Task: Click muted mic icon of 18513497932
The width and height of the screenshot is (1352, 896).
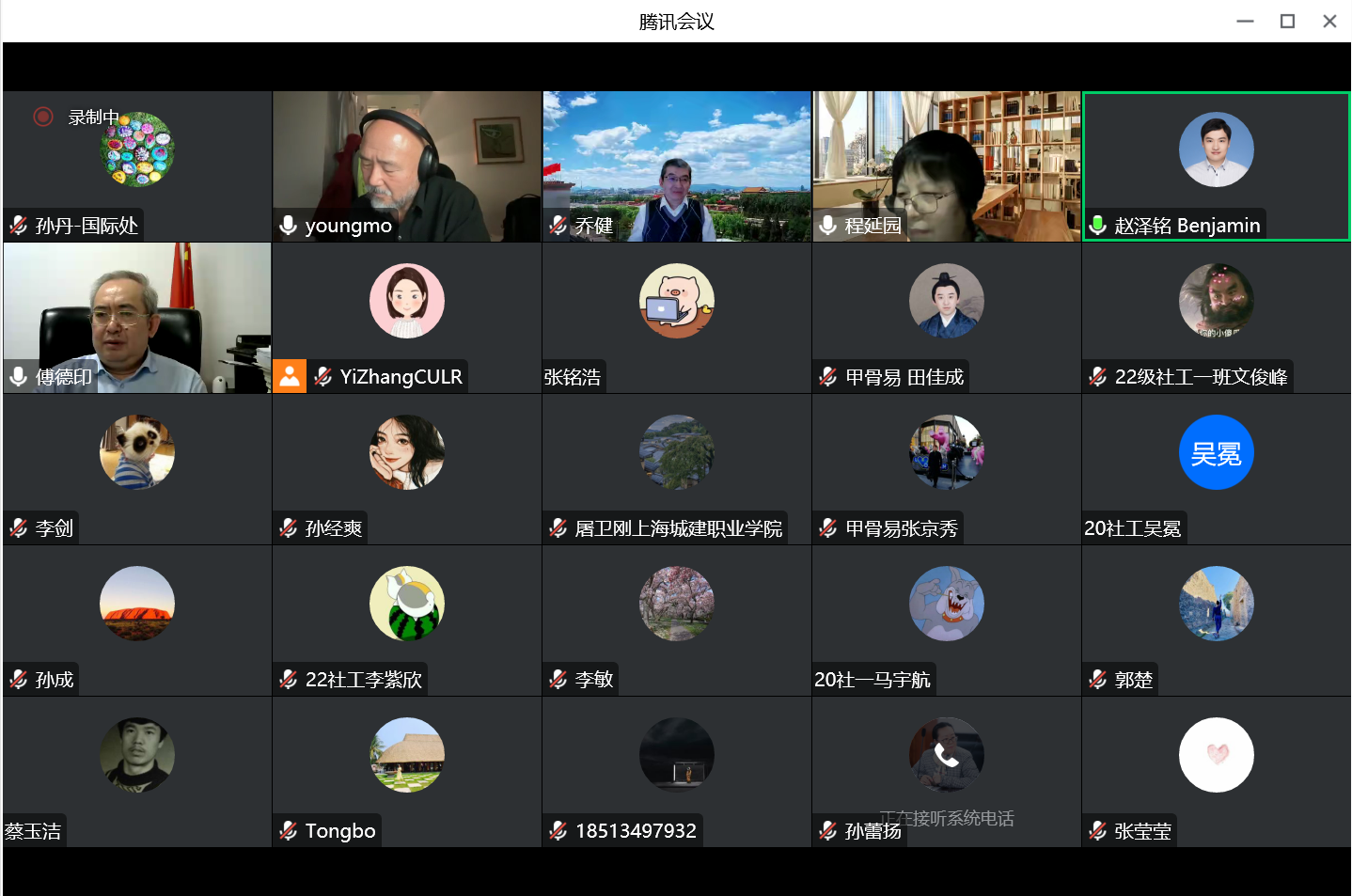Action: click(x=558, y=831)
